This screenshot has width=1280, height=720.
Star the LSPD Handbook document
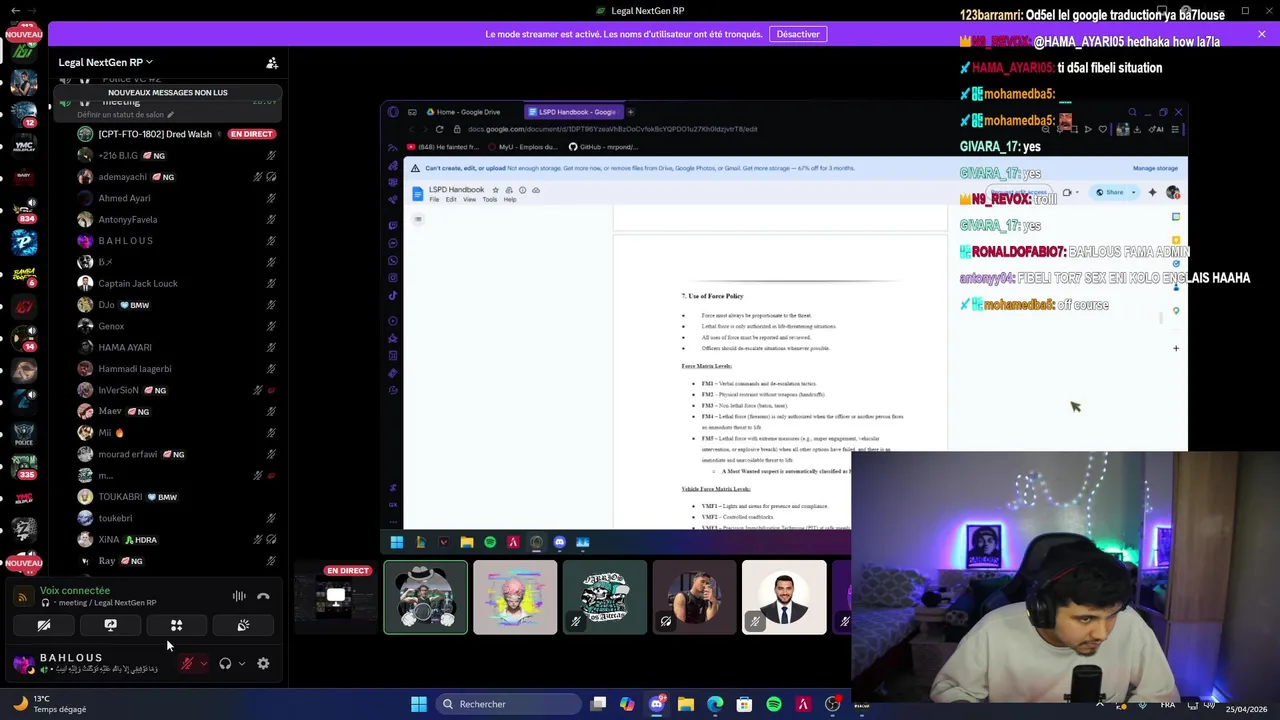pyautogui.click(x=495, y=190)
